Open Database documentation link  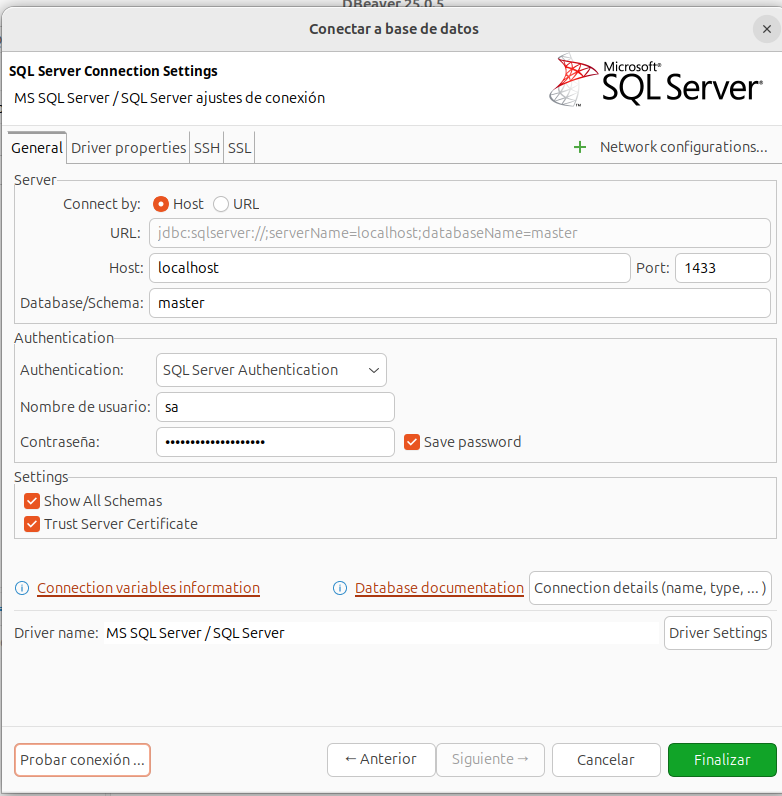[x=439, y=588]
